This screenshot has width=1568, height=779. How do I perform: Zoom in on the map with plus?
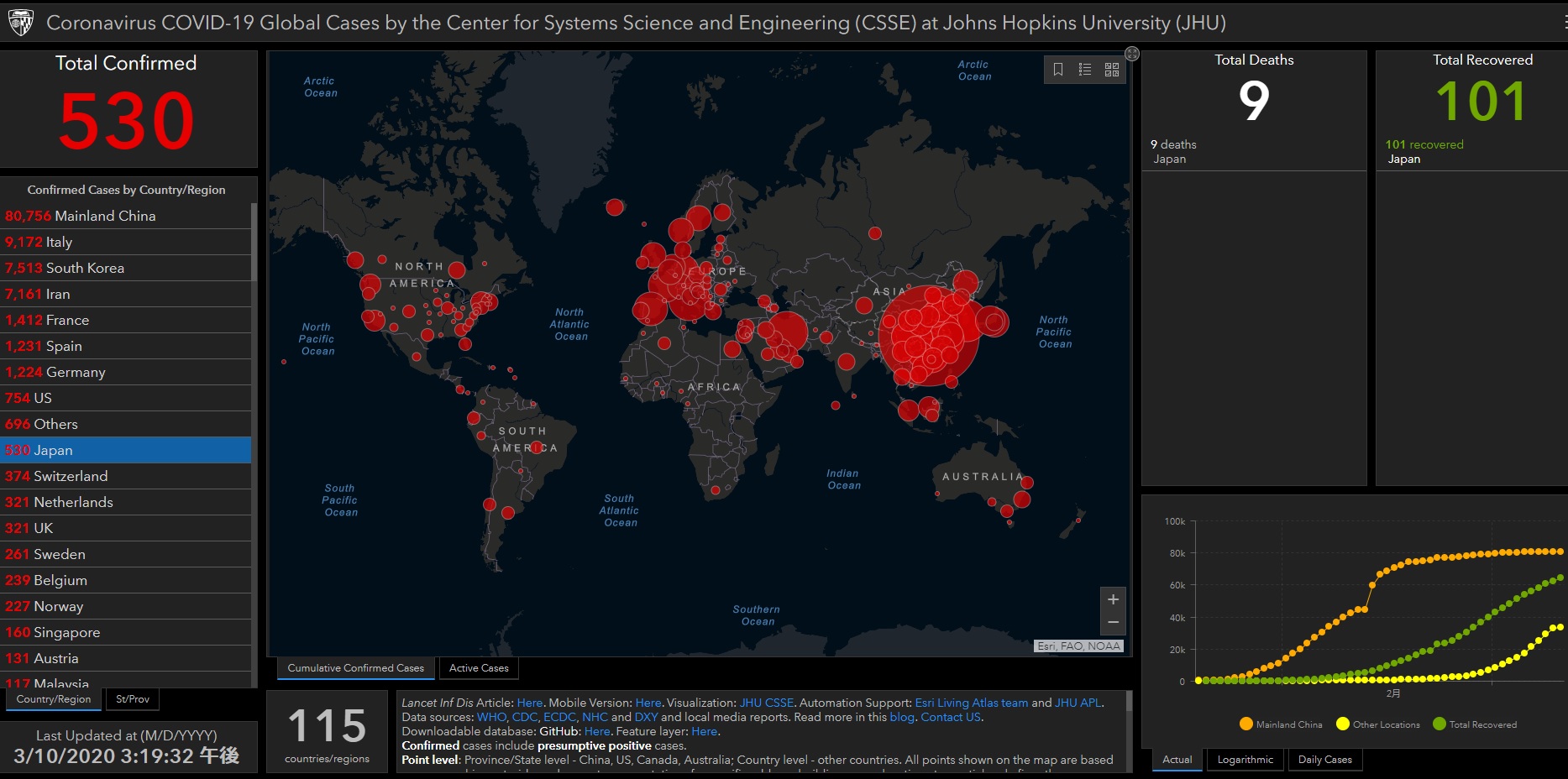click(1113, 599)
